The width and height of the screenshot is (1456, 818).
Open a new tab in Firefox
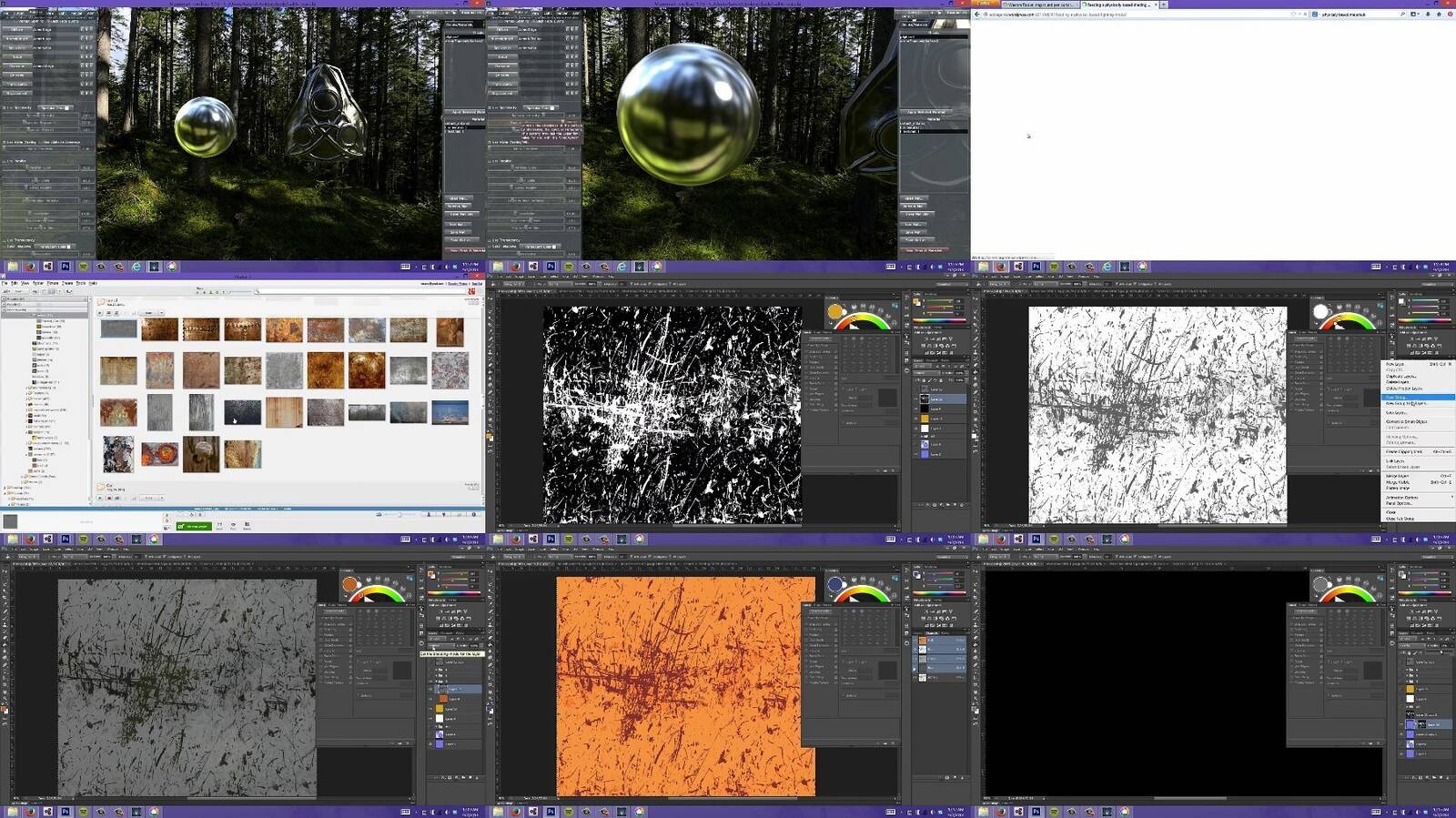[1163, 5]
